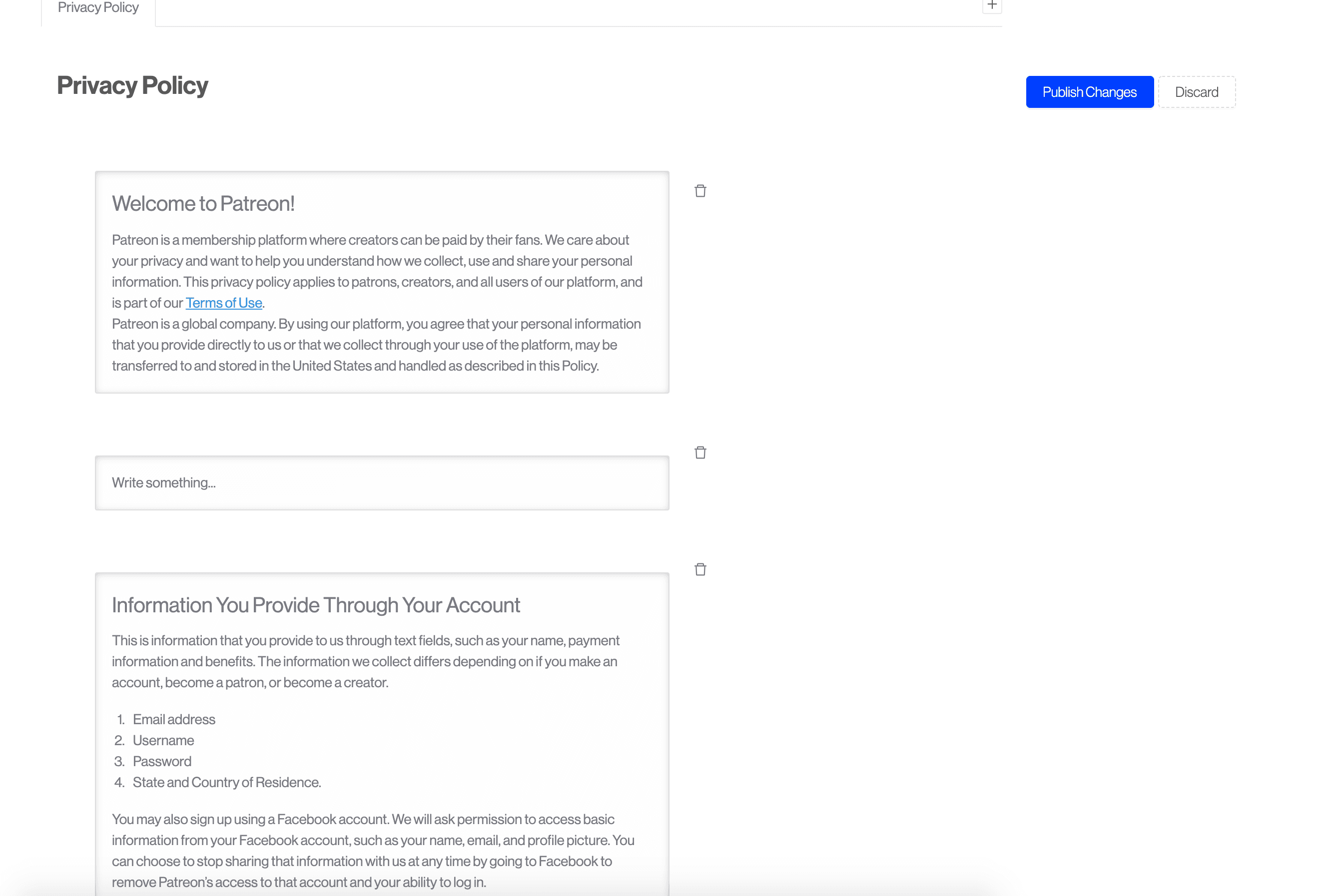Click paragraph about information through text fields
This screenshot has height=896, width=1340.
point(366,662)
